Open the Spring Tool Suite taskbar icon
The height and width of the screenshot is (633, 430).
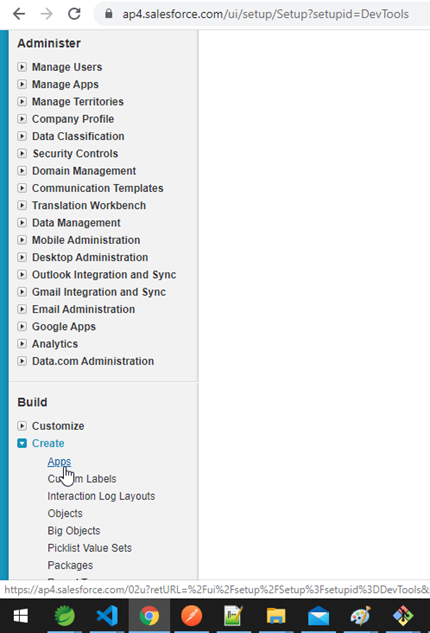pyautogui.click(x=65, y=616)
